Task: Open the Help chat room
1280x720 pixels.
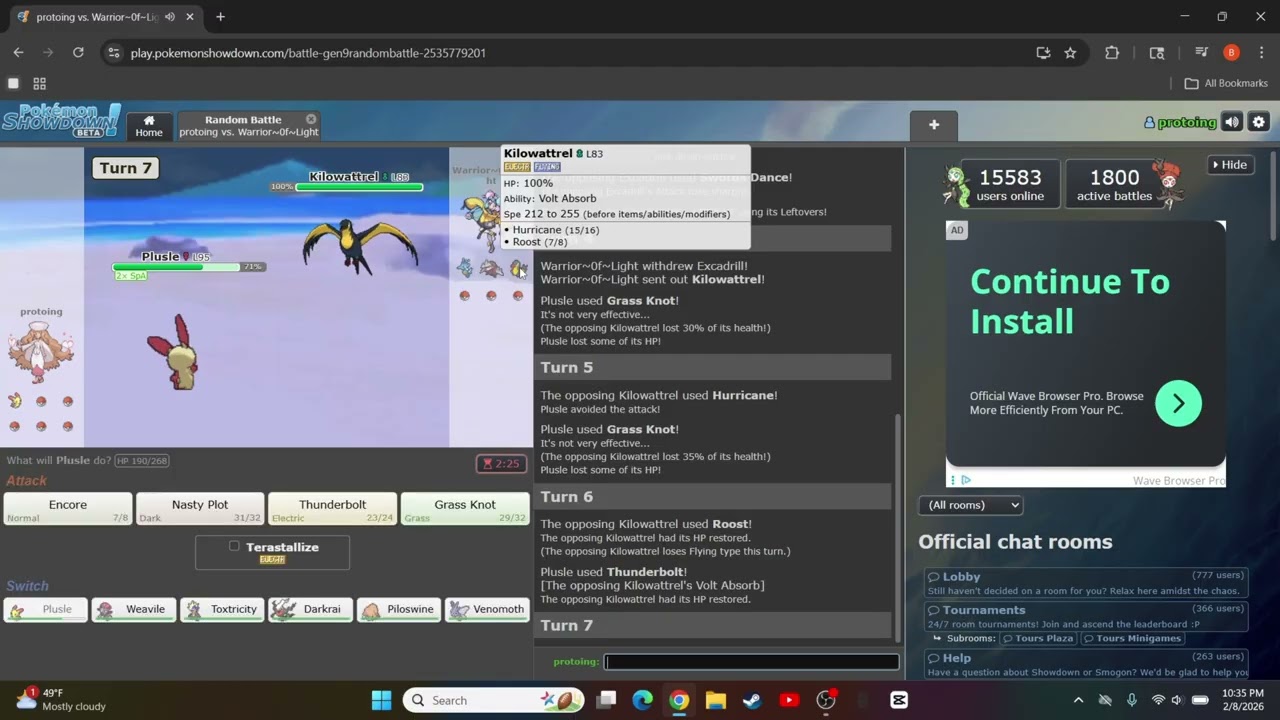Action: 1086,664
